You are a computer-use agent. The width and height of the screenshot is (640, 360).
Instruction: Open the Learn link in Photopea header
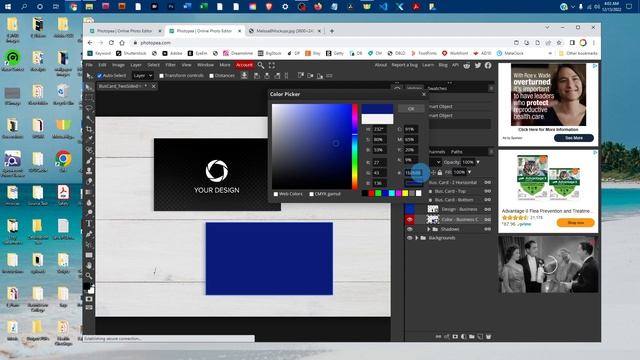(428, 65)
